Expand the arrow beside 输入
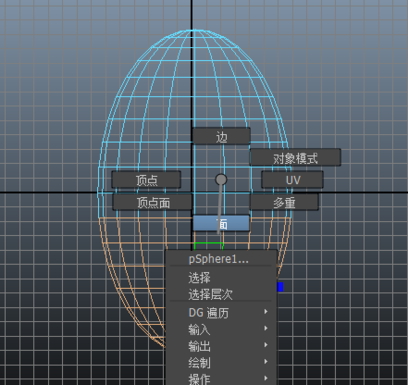408x385 pixels. click(266, 328)
